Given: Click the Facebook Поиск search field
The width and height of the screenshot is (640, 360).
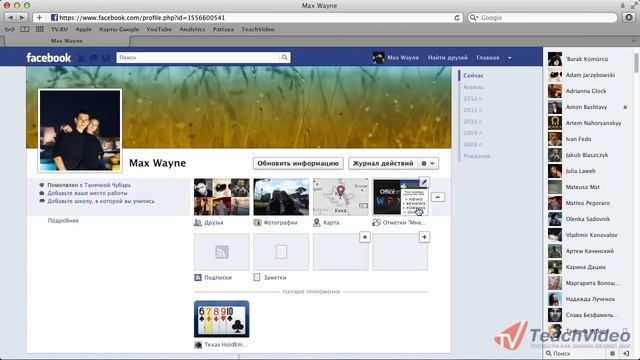Looking at the screenshot, I should (x=198, y=58).
